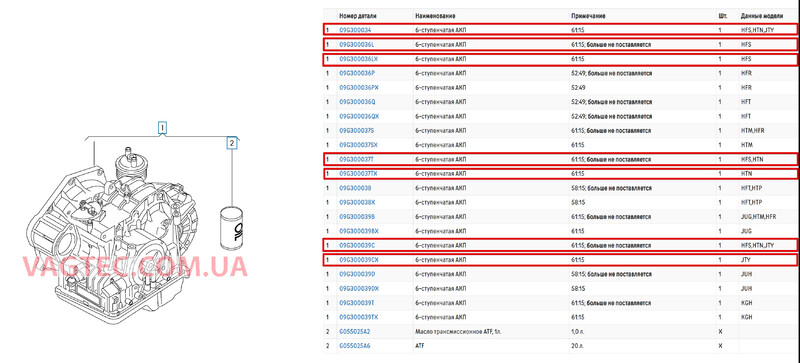Open part number 09G300039B

[358, 216]
